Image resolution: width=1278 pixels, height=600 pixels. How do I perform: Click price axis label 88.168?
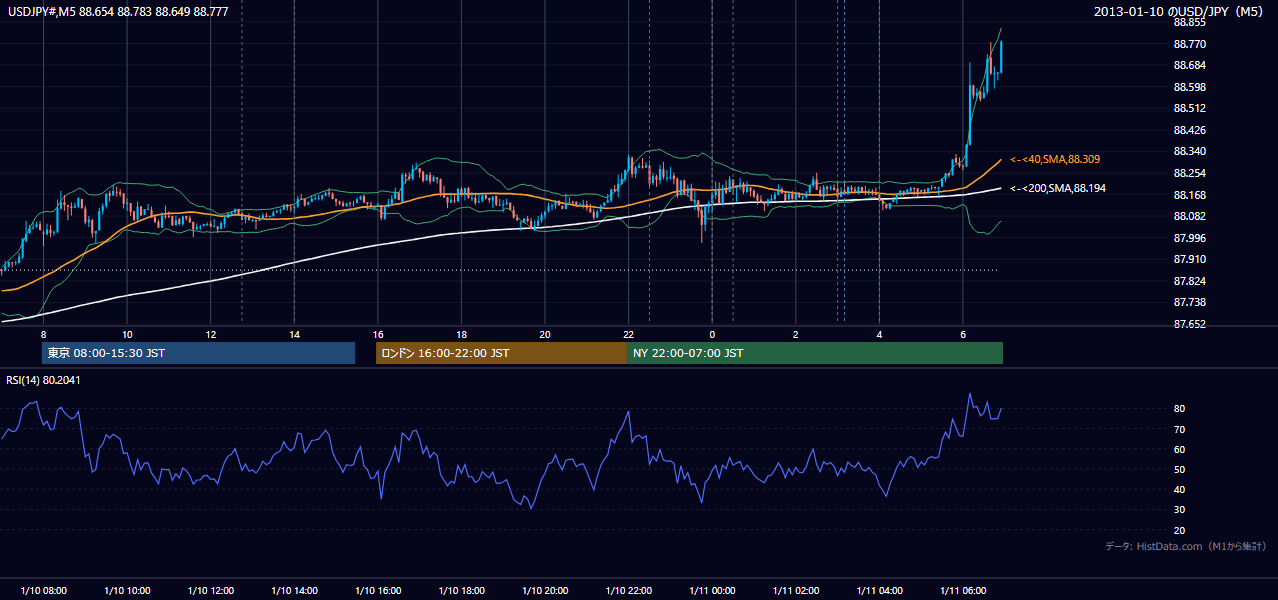[x=1191, y=195]
